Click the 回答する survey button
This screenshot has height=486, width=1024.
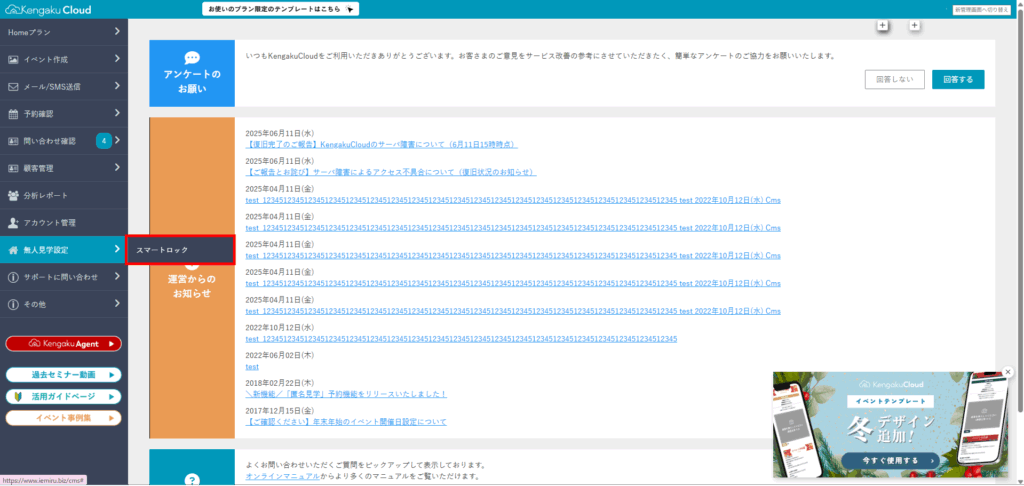(958, 80)
